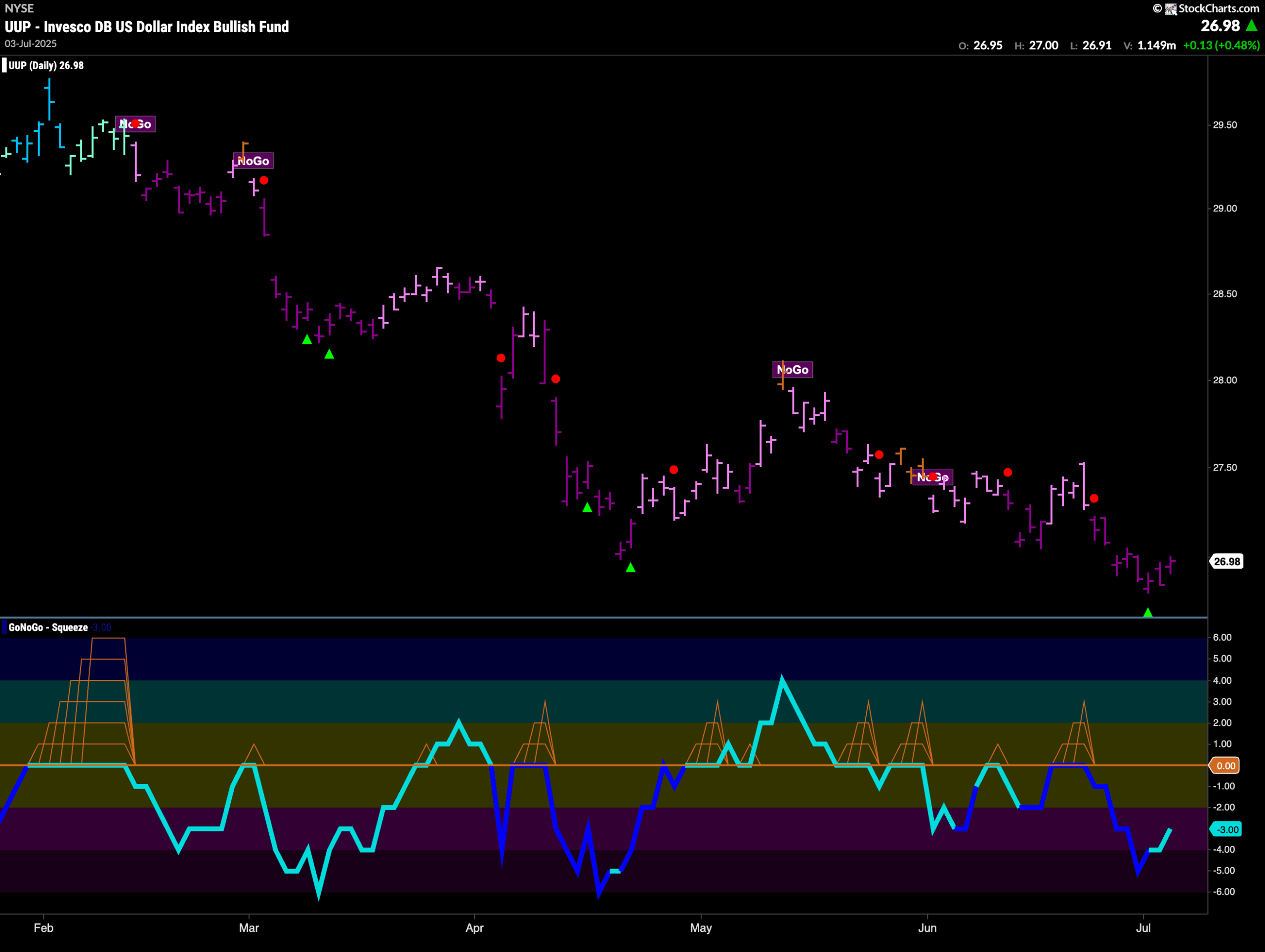This screenshot has height=952, width=1265.
Task: Click the StockCharts.com logo icon
Action: (1171, 8)
